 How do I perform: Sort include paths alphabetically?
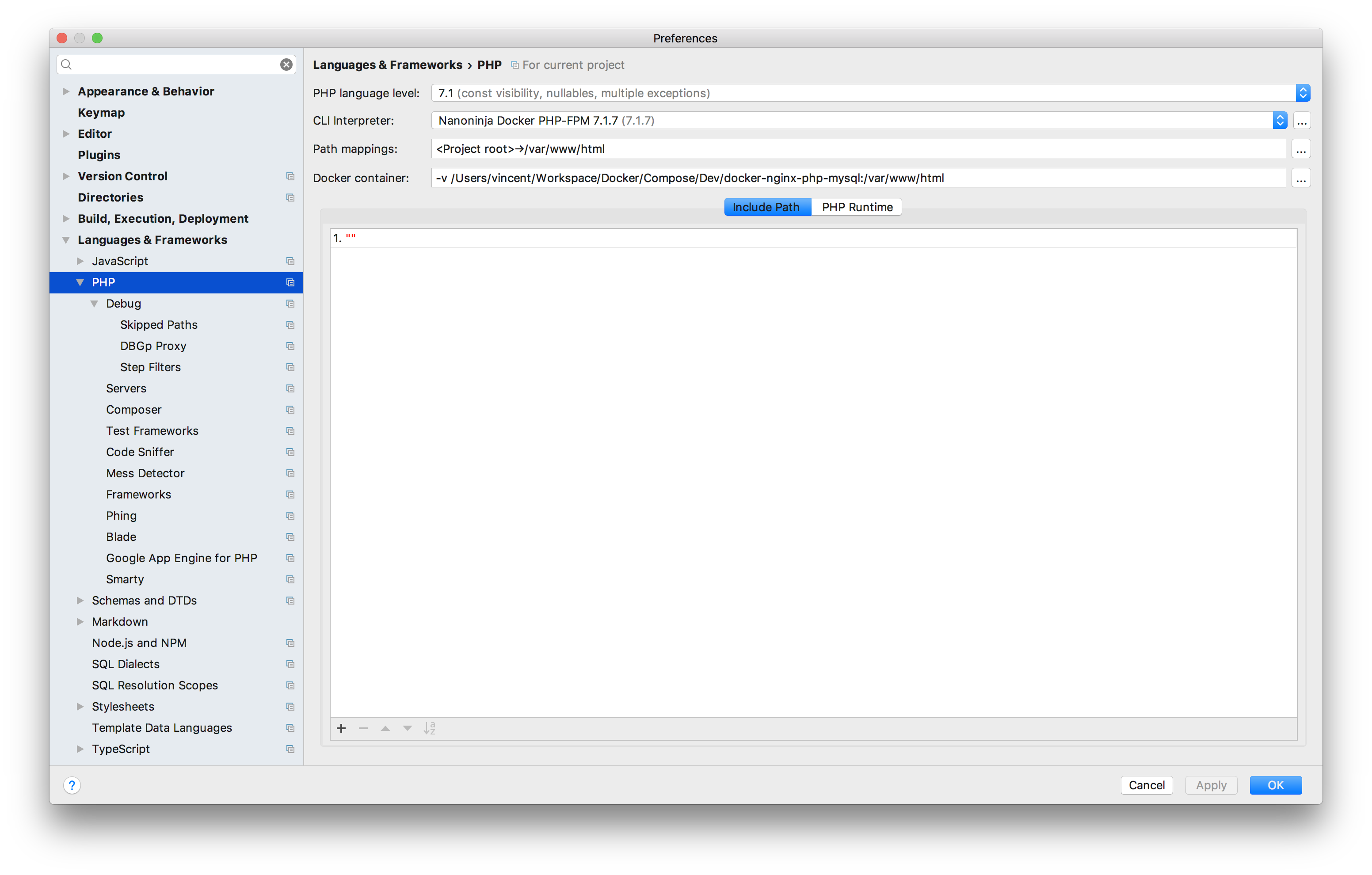point(430,728)
